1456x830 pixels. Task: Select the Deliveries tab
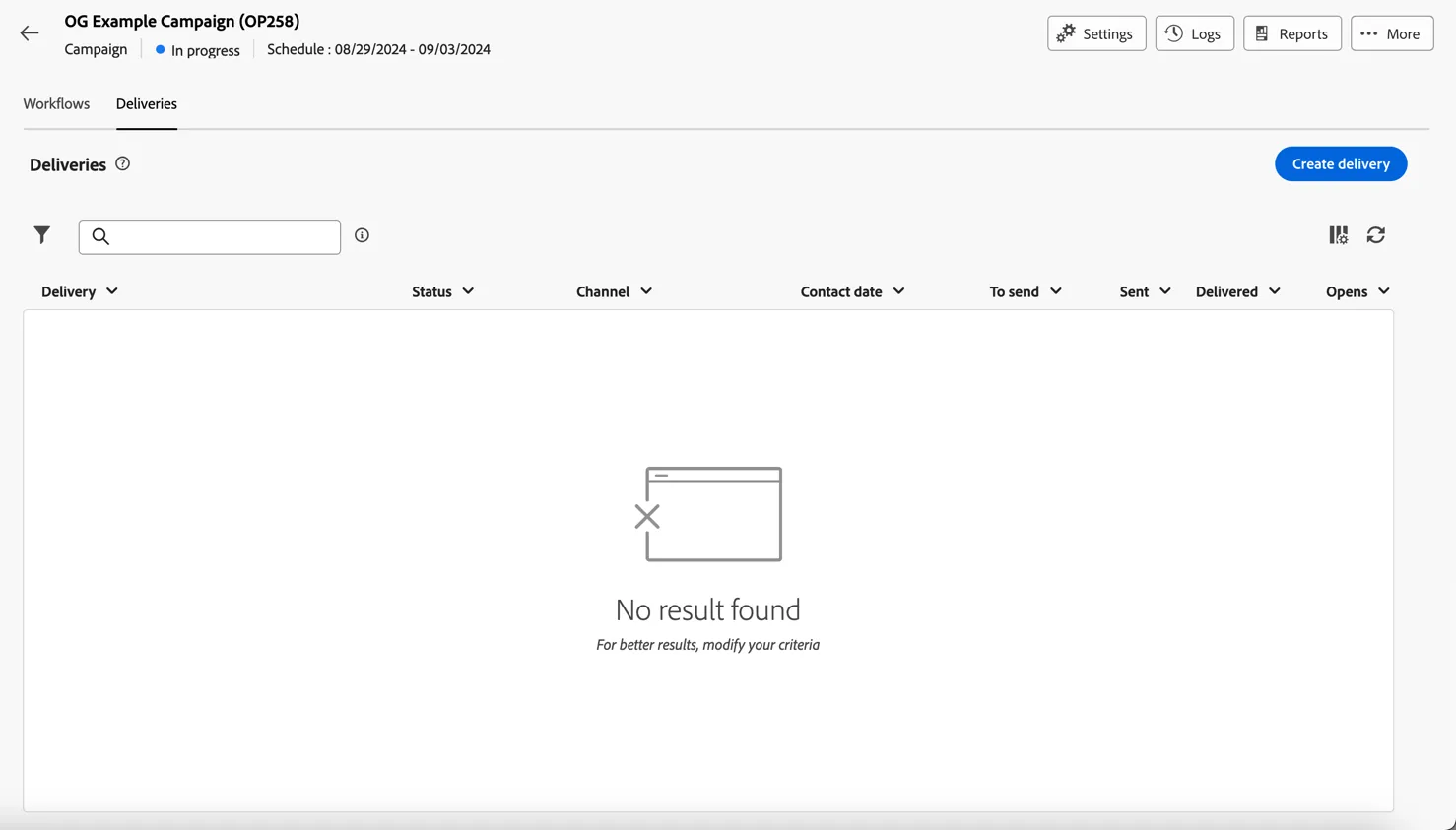point(147,104)
